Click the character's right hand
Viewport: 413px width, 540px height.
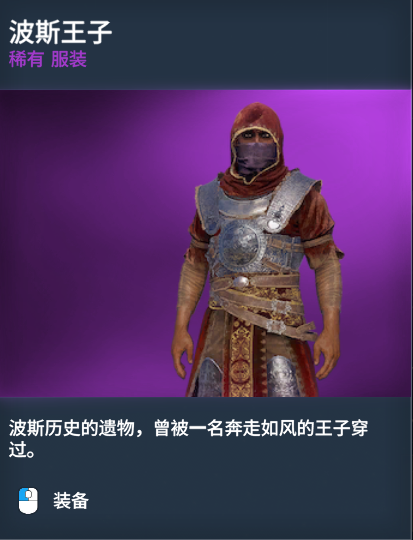[183, 358]
